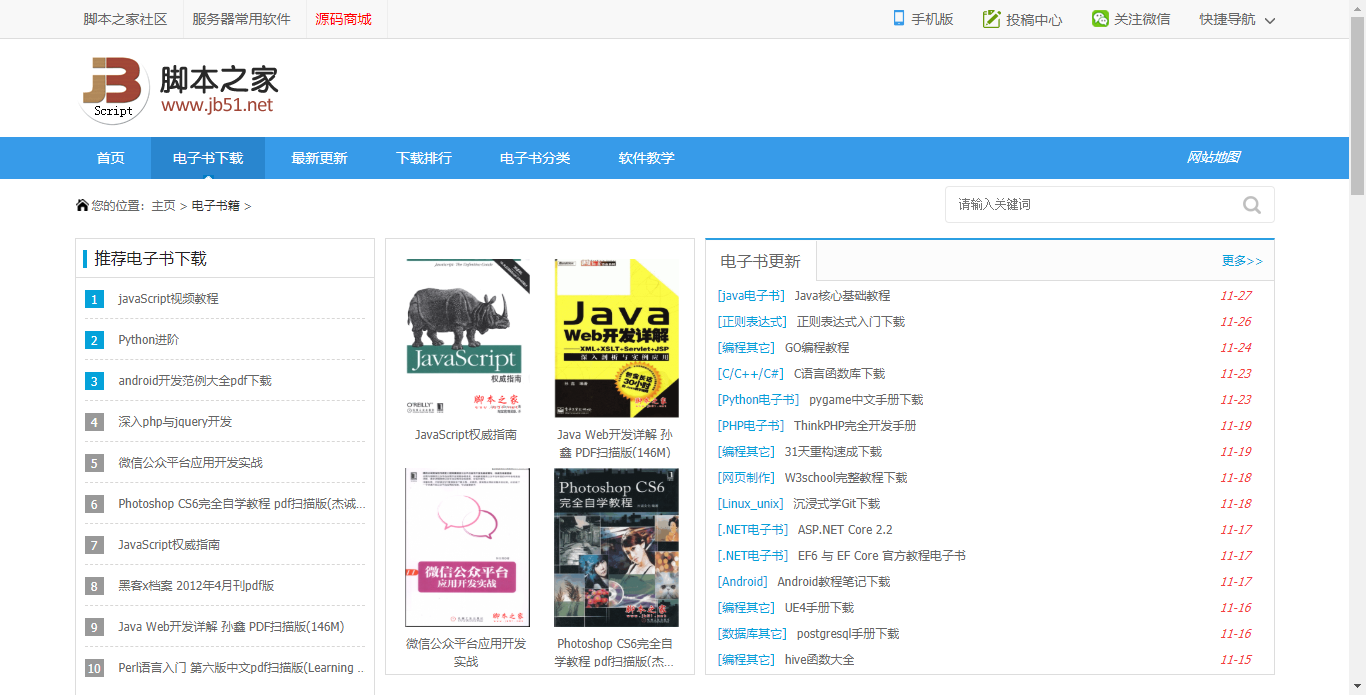Open pygame中文手册下载 update entry
The image size is (1366, 695).
click(866, 400)
